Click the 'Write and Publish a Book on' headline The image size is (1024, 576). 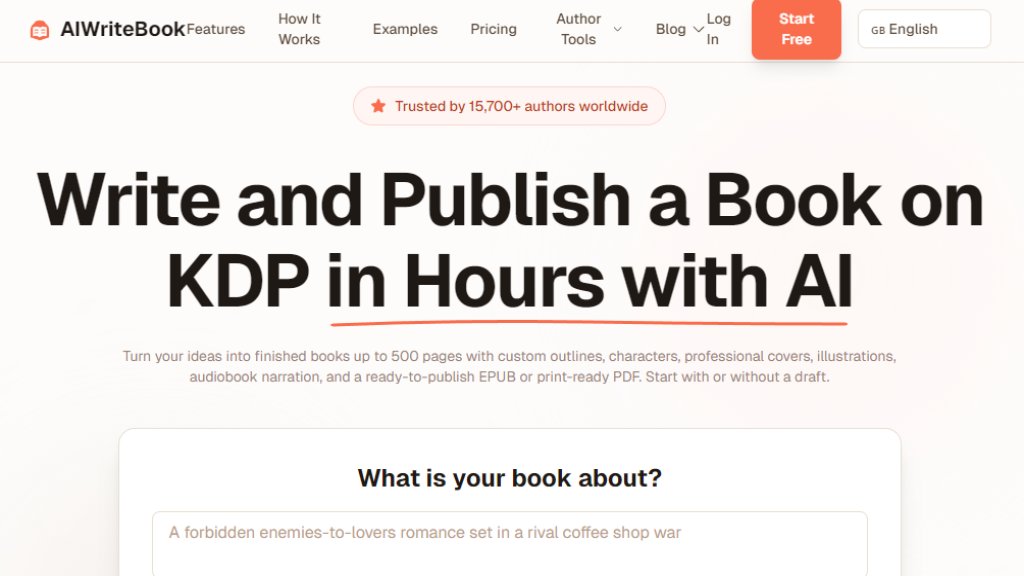pyautogui.click(x=510, y=200)
